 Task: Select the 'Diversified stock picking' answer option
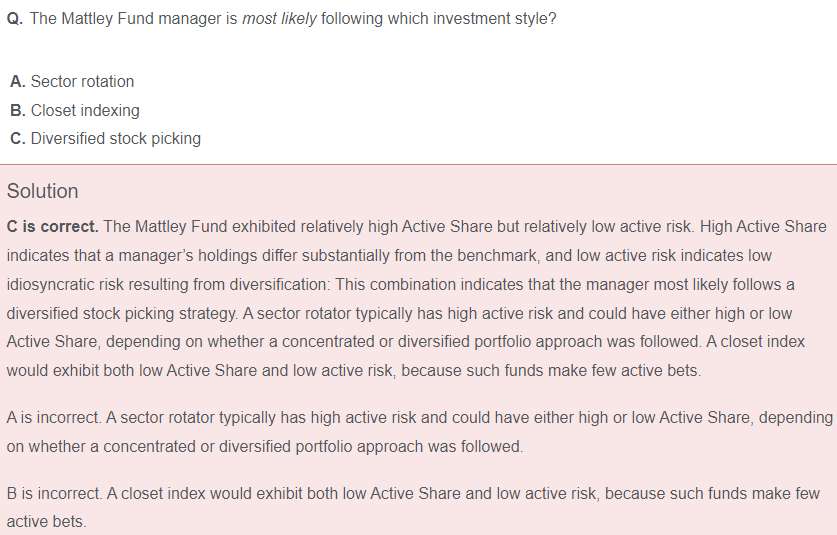116,139
